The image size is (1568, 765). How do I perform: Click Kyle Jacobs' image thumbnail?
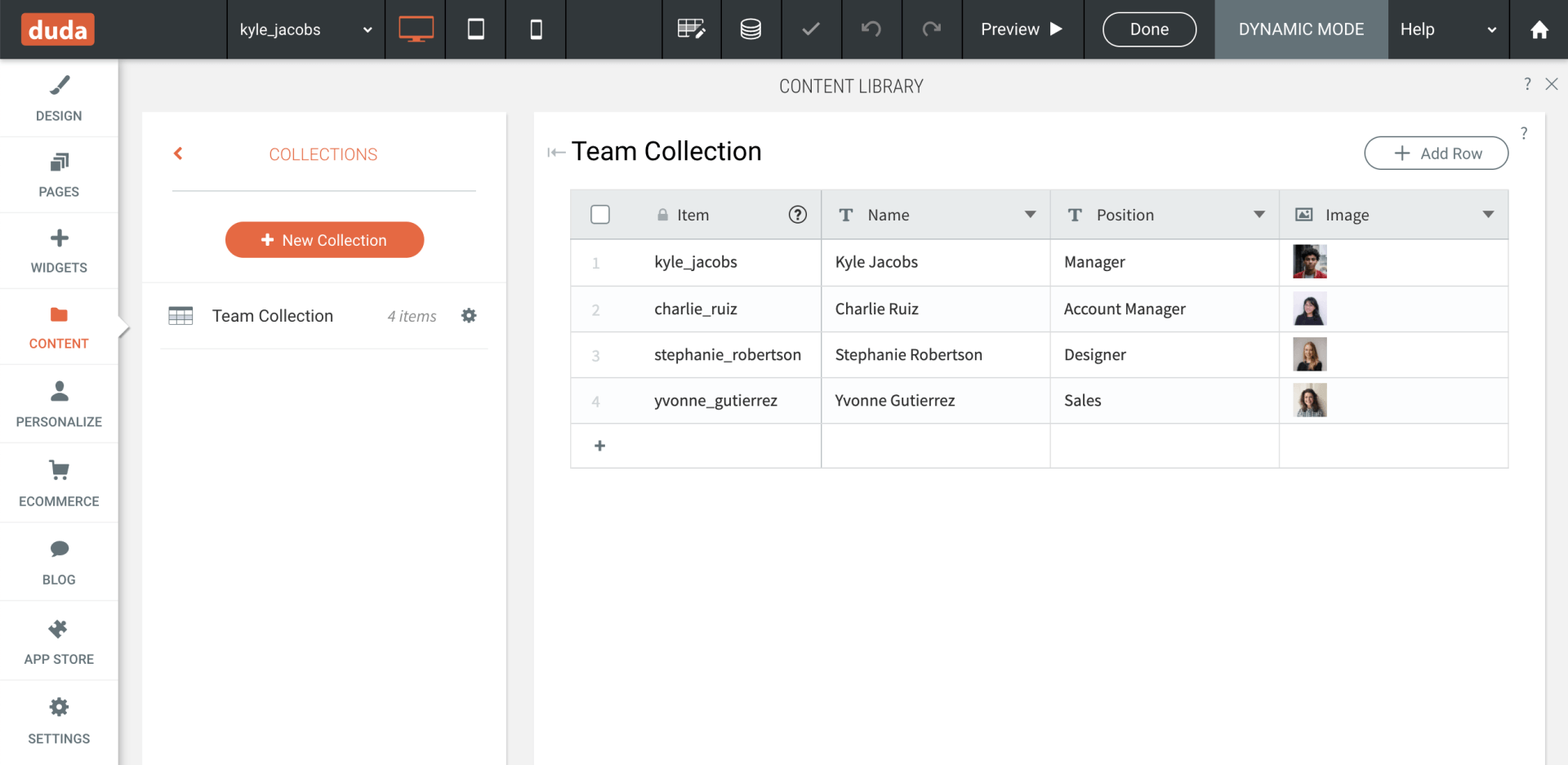pyautogui.click(x=1309, y=262)
